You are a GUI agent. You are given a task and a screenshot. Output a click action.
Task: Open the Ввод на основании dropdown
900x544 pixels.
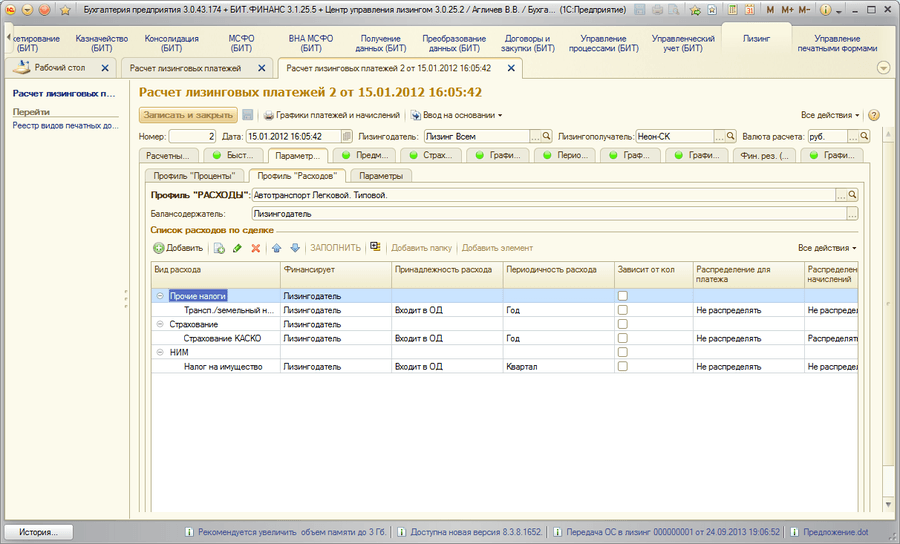[456, 115]
